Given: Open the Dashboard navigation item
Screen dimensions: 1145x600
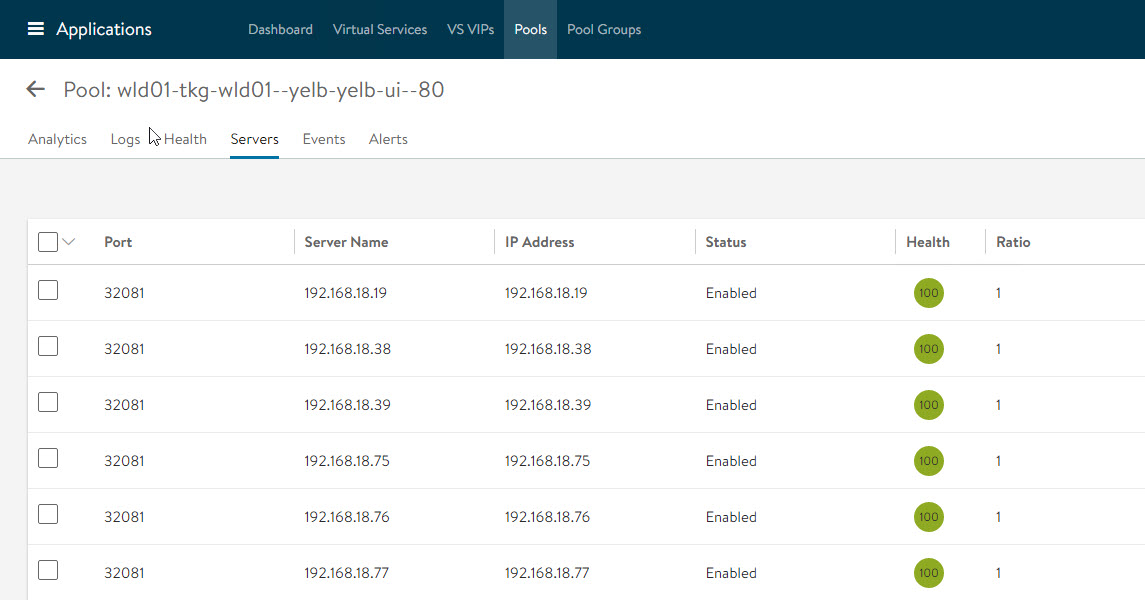Looking at the screenshot, I should [280, 29].
